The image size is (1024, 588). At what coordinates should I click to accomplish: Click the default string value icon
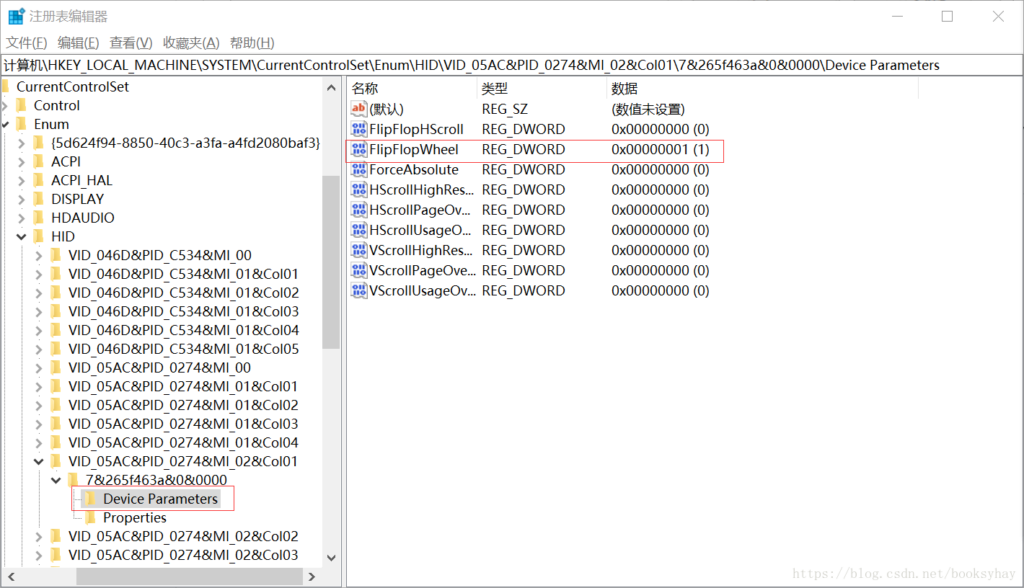pos(359,109)
